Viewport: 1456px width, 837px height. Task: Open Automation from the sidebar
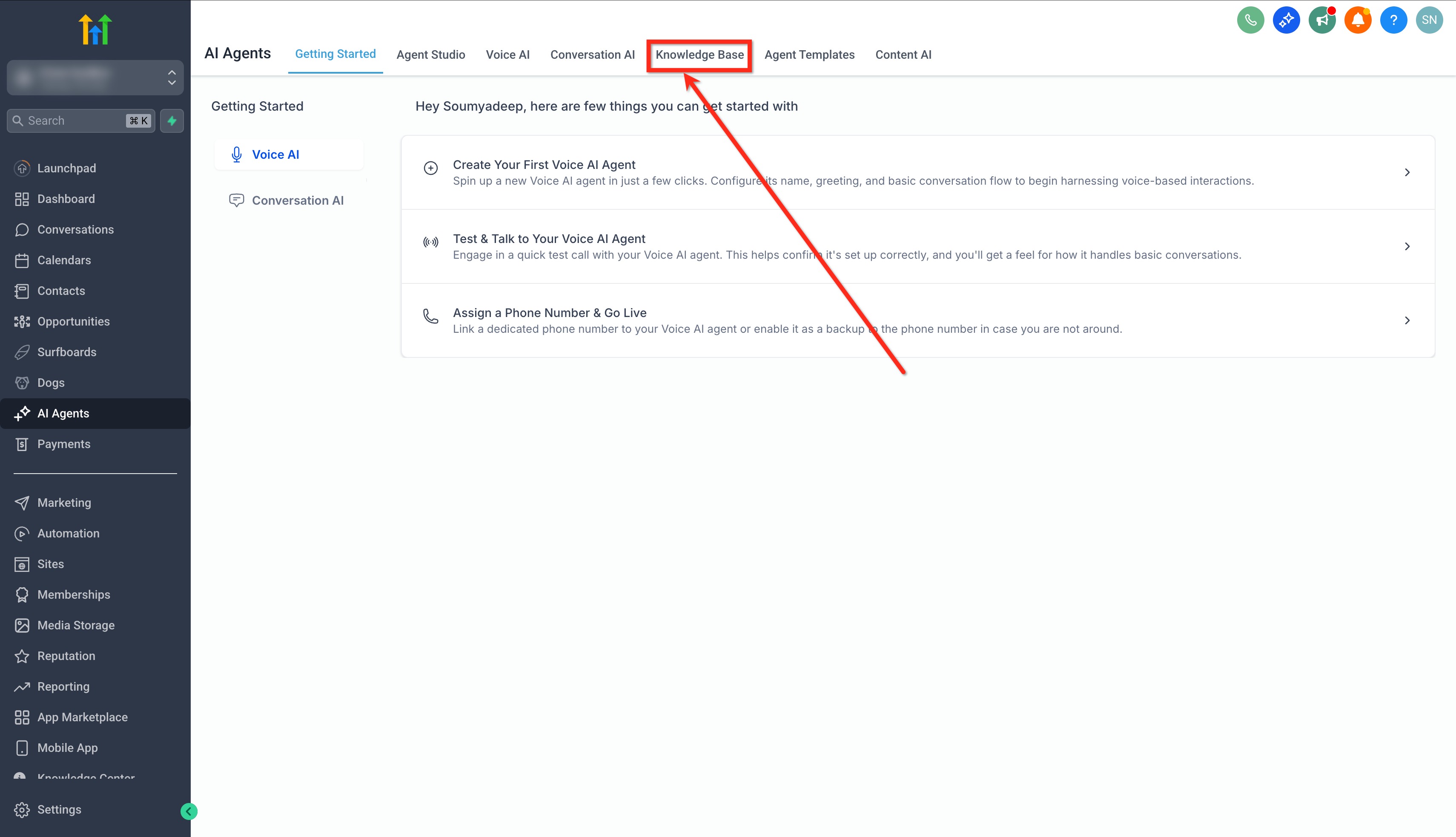click(x=68, y=534)
